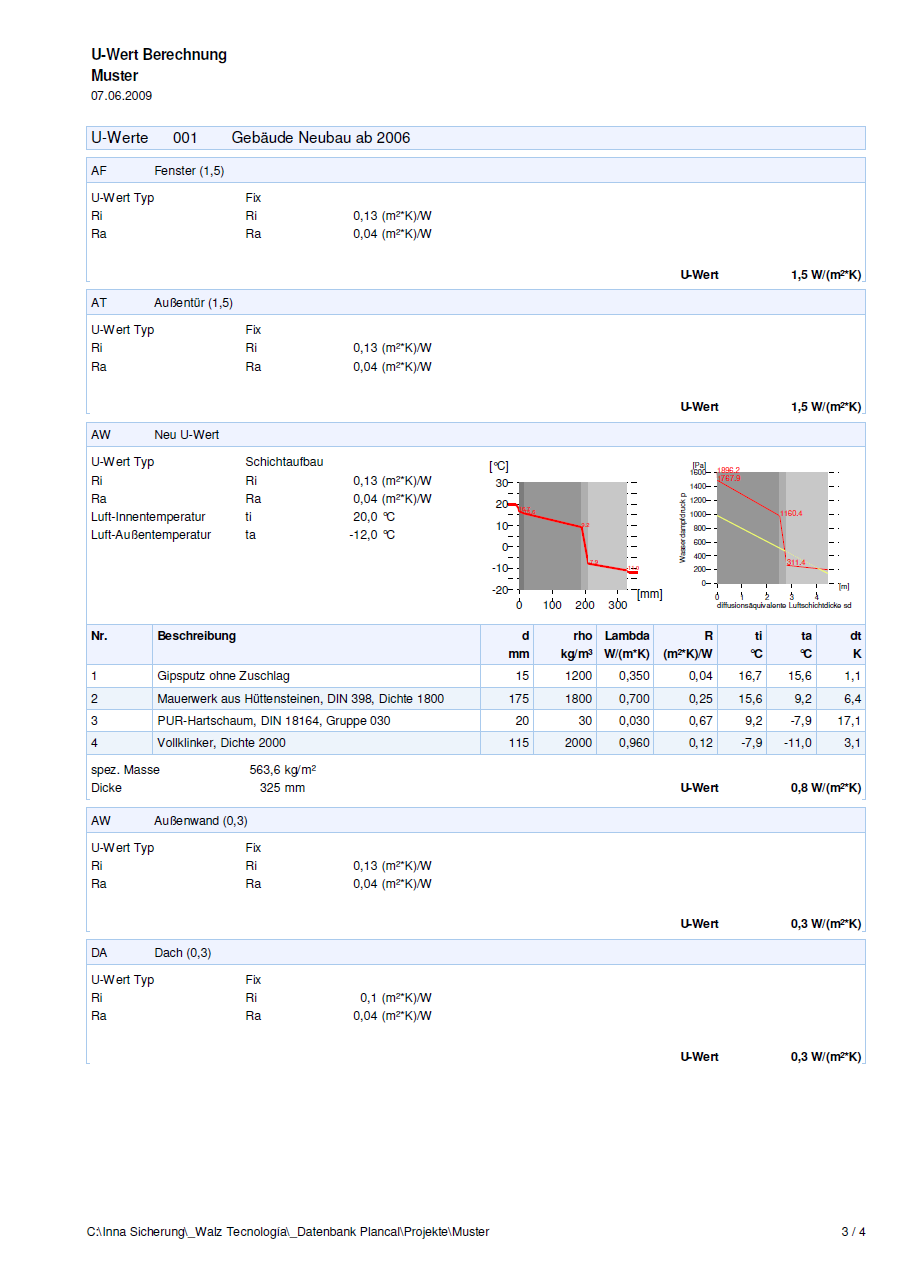This screenshot has height=1285, width=909.
Task: Click the "Beschreibung" column header
Action: pos(196,636)
